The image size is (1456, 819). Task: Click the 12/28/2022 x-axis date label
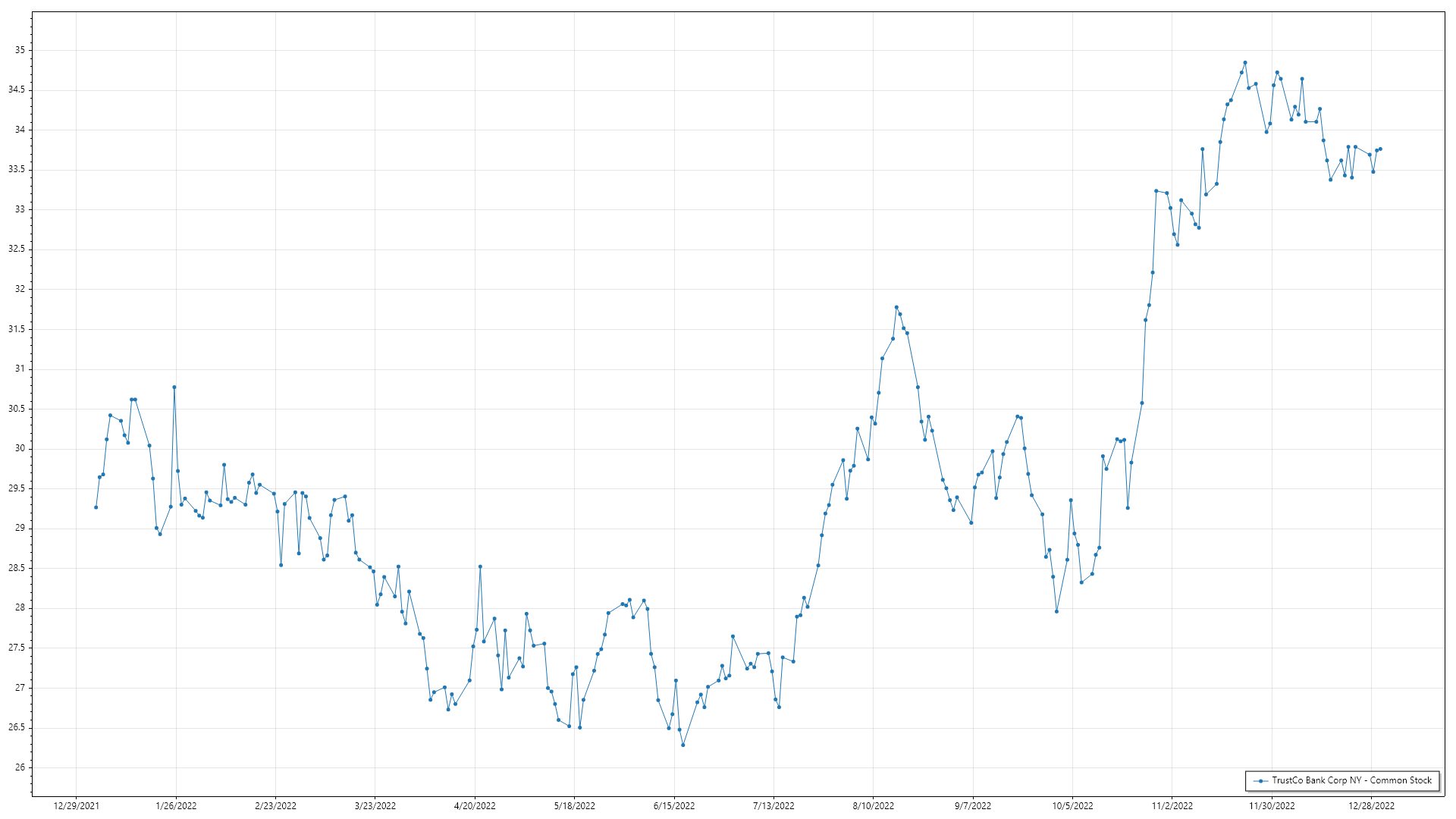pyautogui.click(x=1371, y=805)
